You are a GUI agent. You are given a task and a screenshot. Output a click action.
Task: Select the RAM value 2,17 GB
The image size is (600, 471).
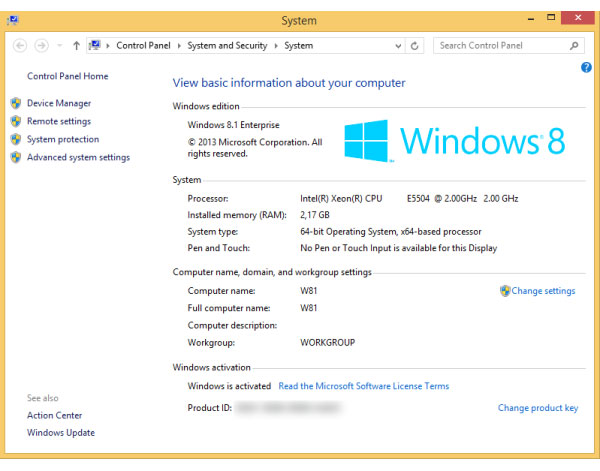(x=315, y=215)
